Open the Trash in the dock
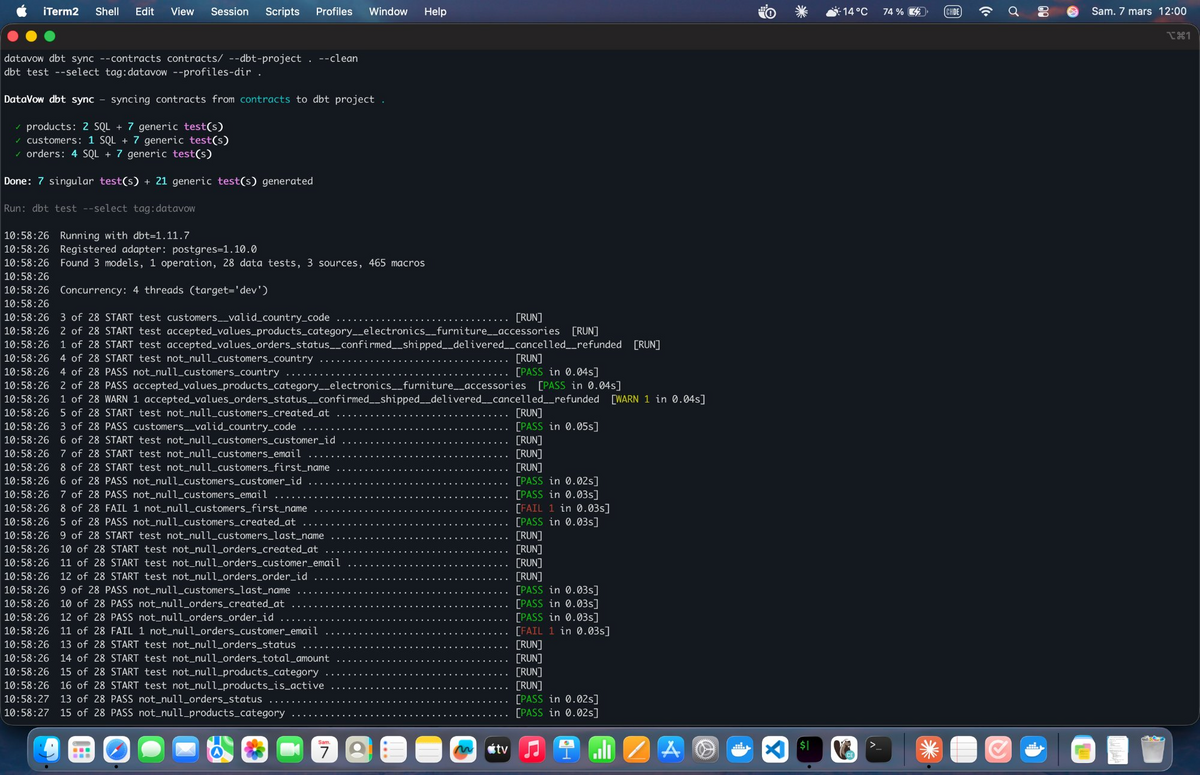Viewport: 1200px width, 775px height. coord(1153,748)
